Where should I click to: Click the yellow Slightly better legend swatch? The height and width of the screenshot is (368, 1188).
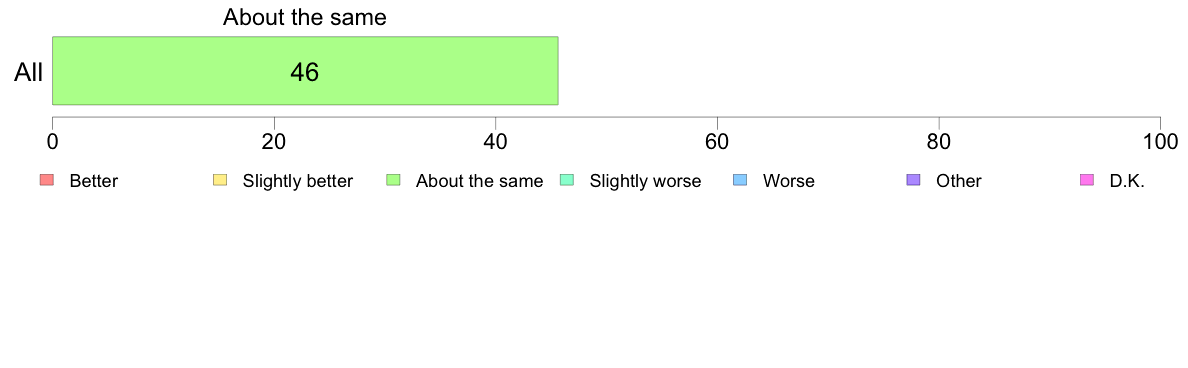pos(220,180)
